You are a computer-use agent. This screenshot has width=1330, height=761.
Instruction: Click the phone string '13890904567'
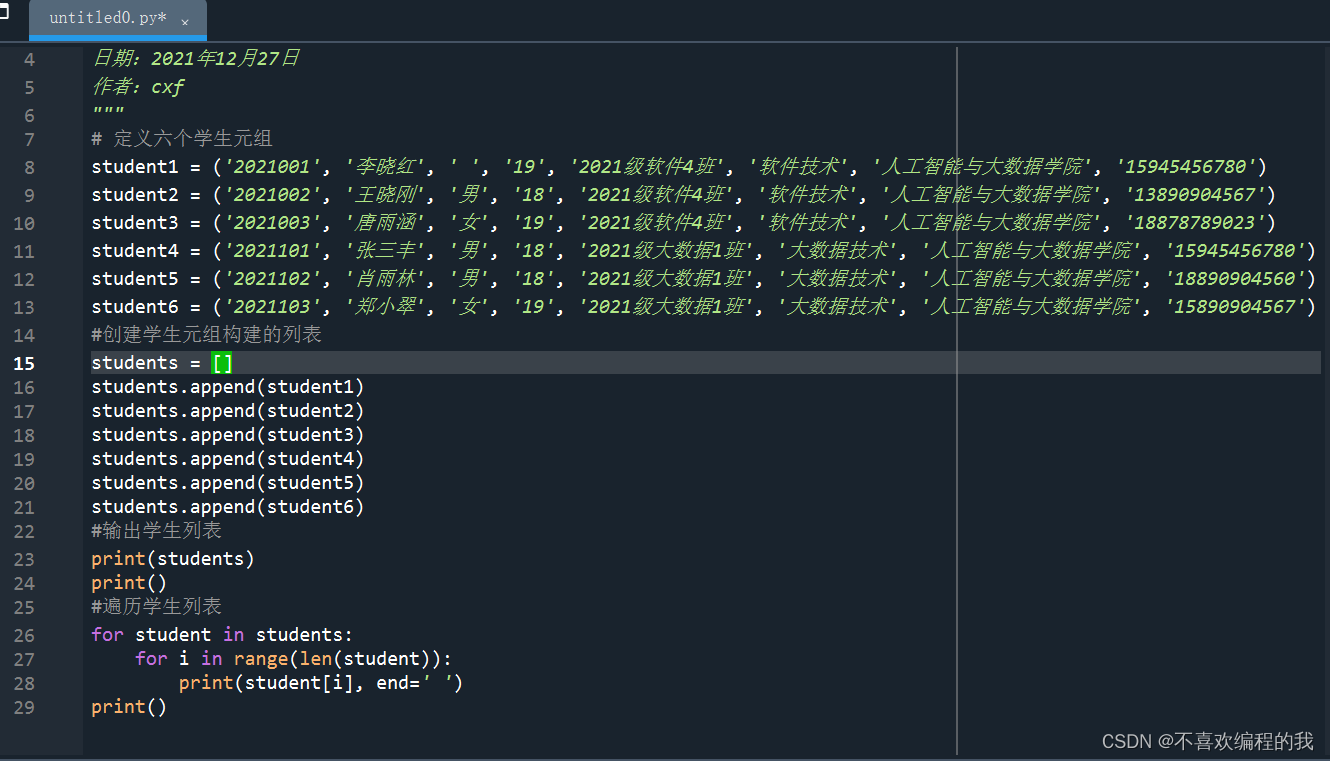(x=1197, y=194)
